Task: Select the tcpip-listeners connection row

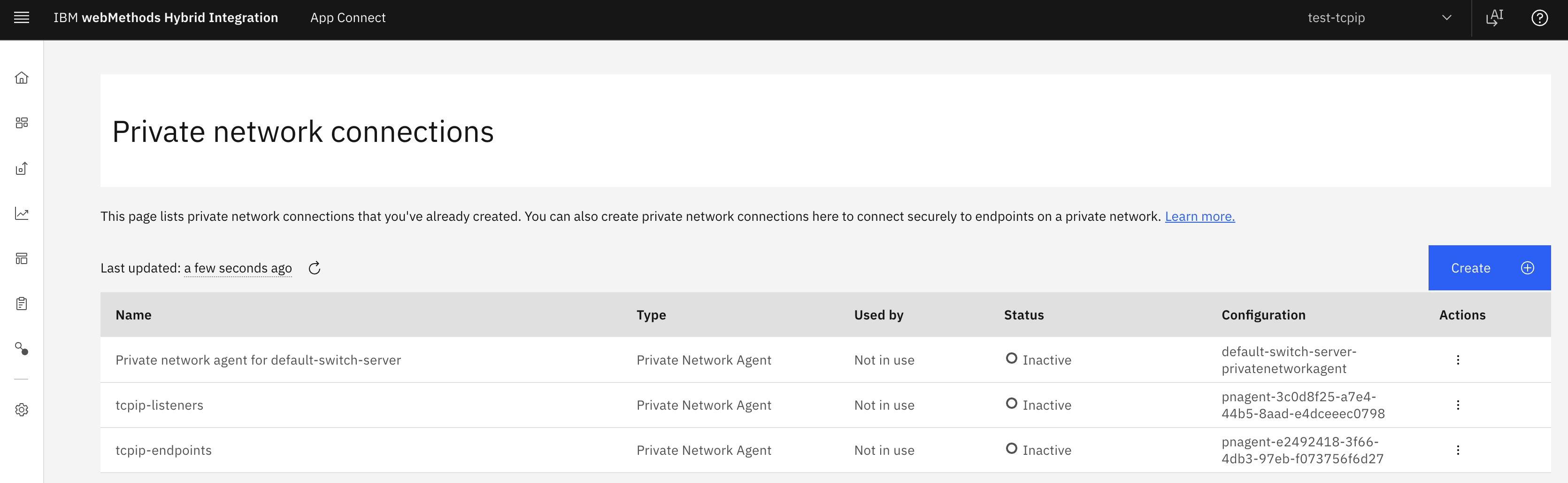Action: click(x=160, y=405)
